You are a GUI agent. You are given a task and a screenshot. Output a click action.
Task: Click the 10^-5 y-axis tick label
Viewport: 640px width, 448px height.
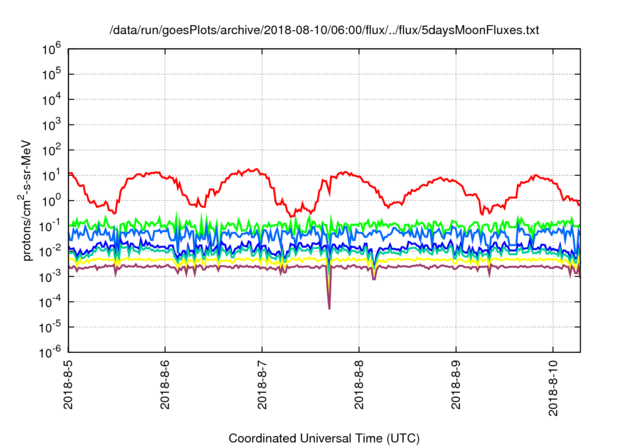(x=51, y=327)
